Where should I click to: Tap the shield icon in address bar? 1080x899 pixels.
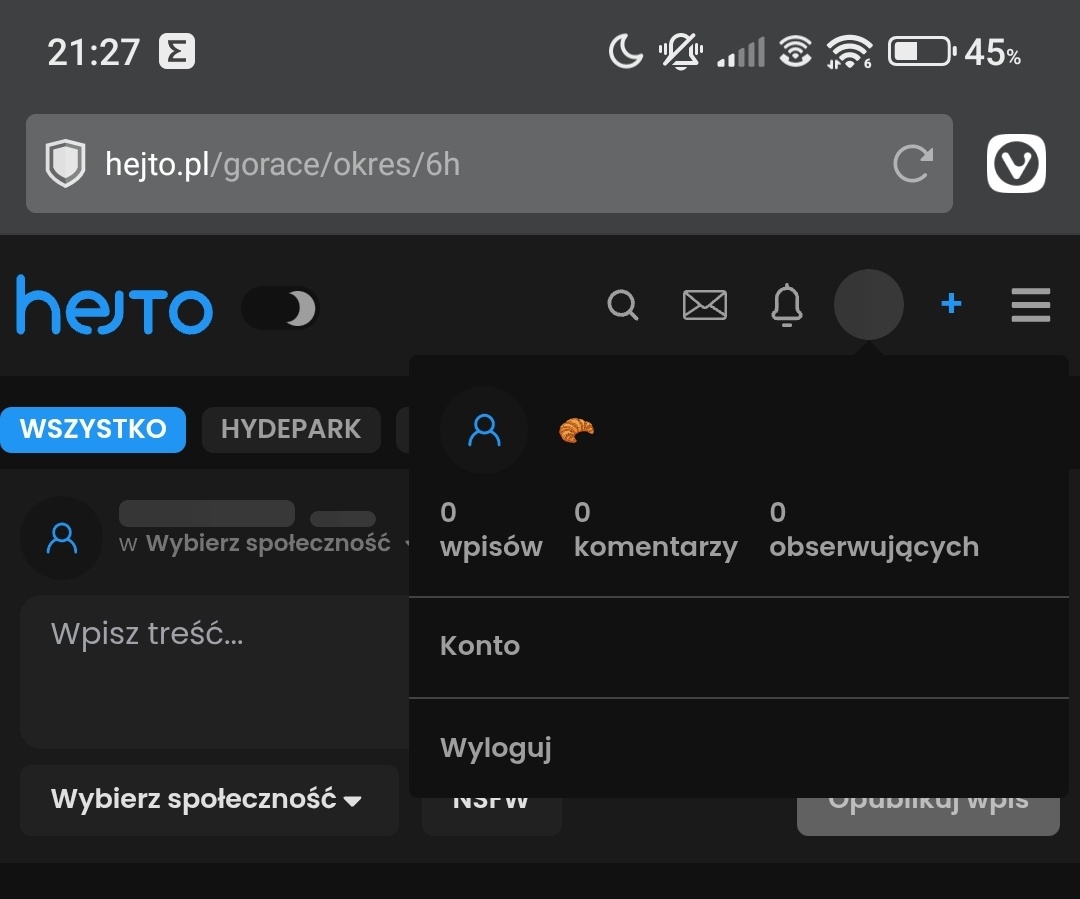coord(66,164)
